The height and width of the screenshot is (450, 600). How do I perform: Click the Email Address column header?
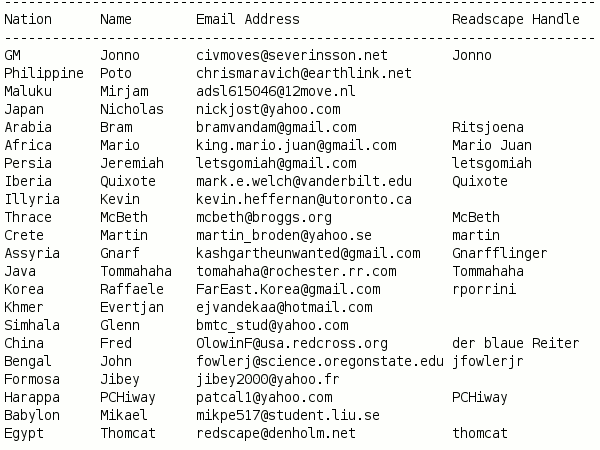click(247, 19)
